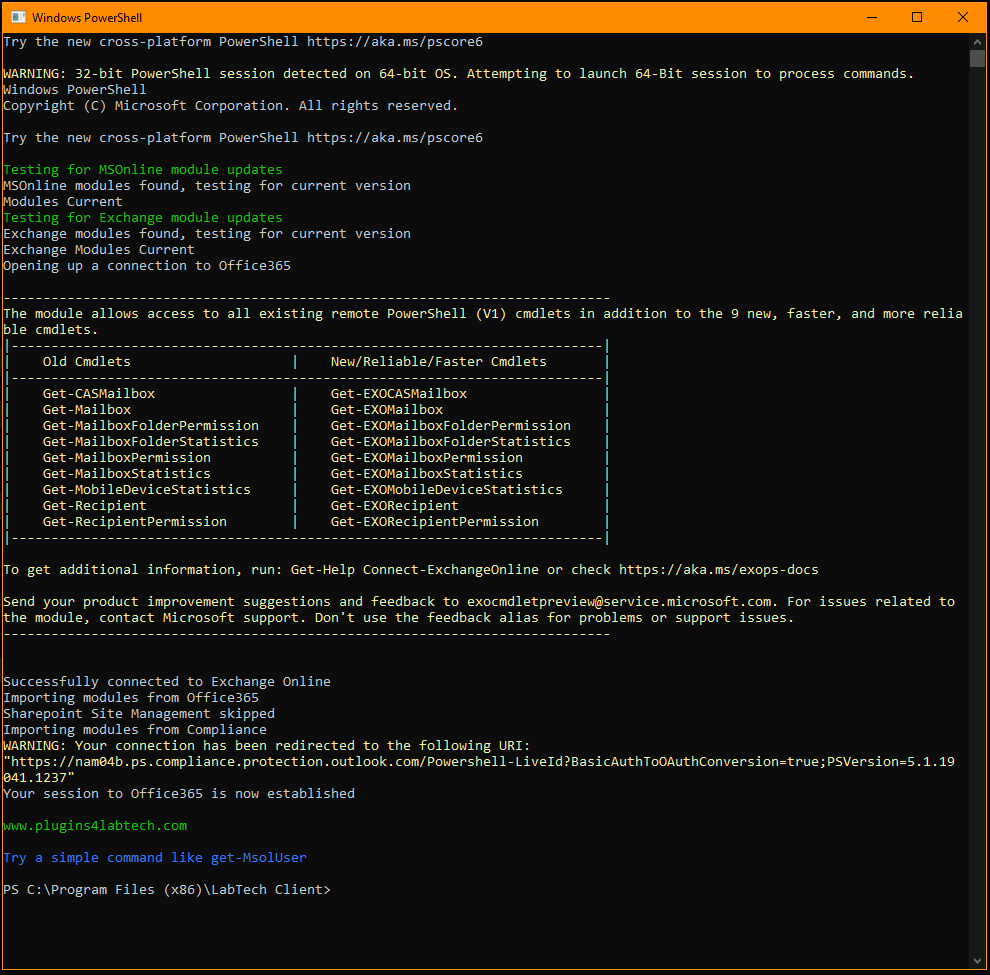Image resolution: width=990 pixels, height=975 pixels.
Task: Click 'Modules Current' line
Action: coord(63,202)
